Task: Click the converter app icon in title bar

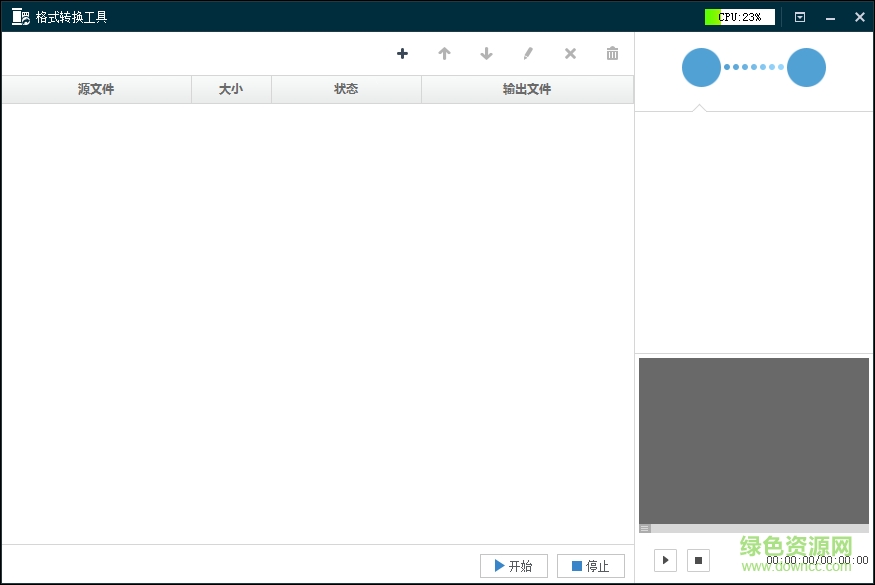Action: click(17, 16)
